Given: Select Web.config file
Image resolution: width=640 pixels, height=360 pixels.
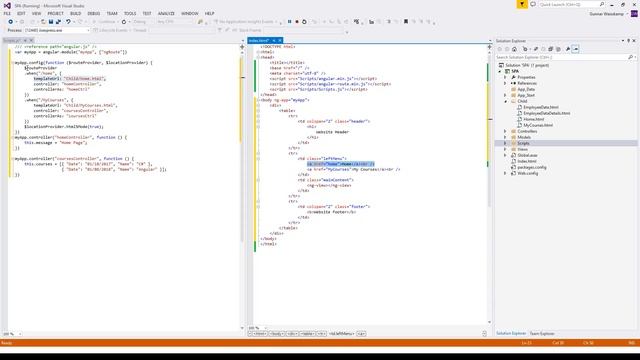Looking at the screenshot, I should coord(527,173).
